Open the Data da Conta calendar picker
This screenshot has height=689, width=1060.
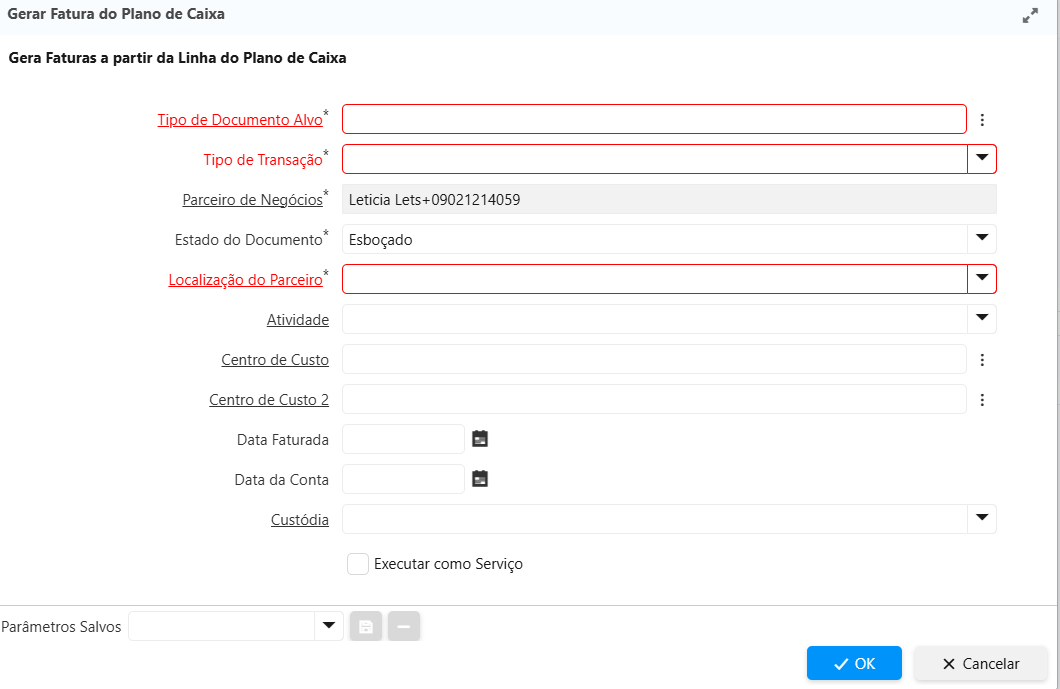click(480, 479)
